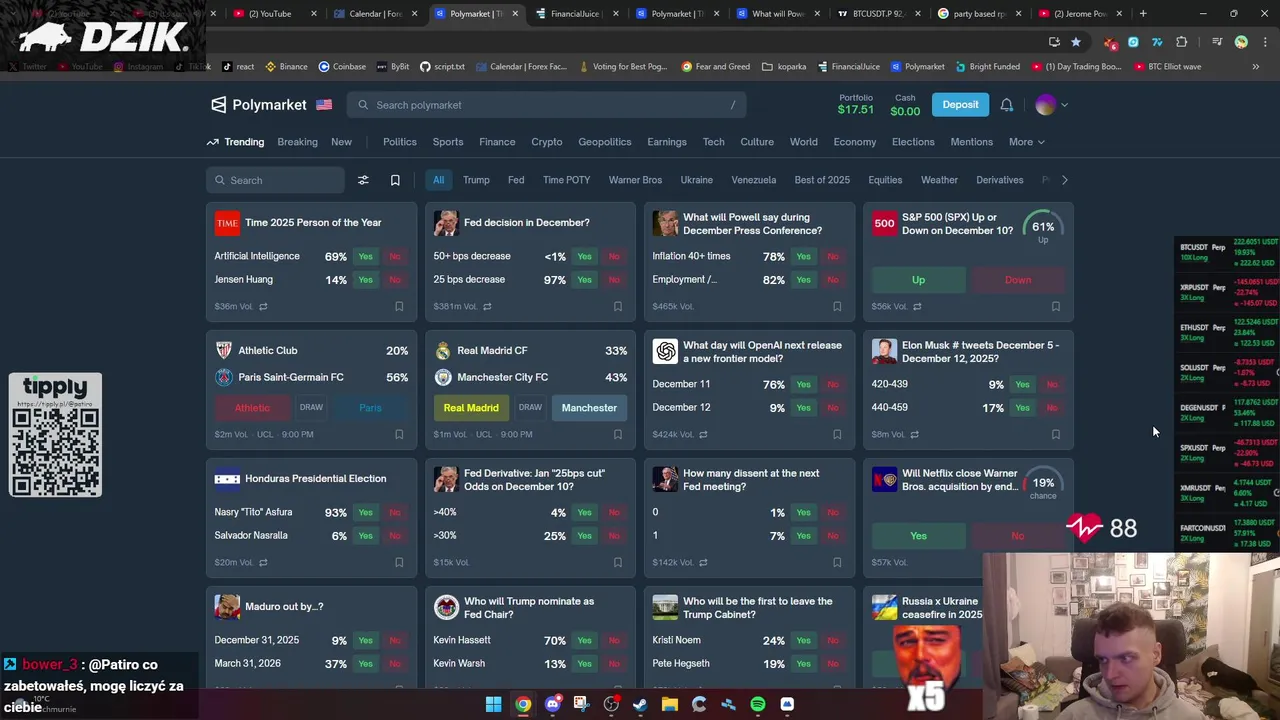Click the Deposit button

point(960,105)
